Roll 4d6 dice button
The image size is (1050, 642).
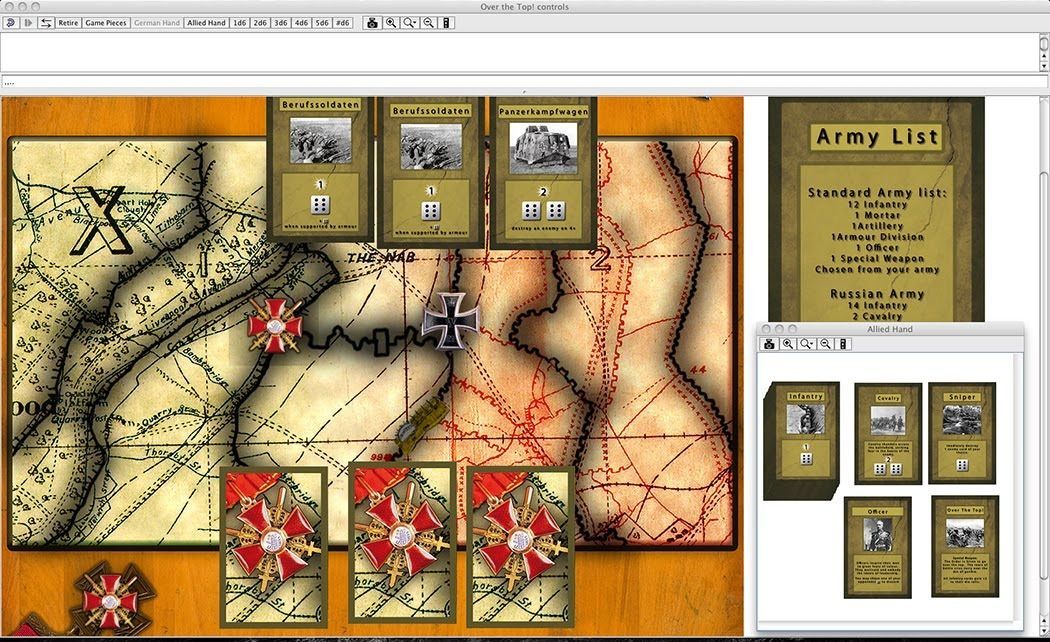[301, 23]
